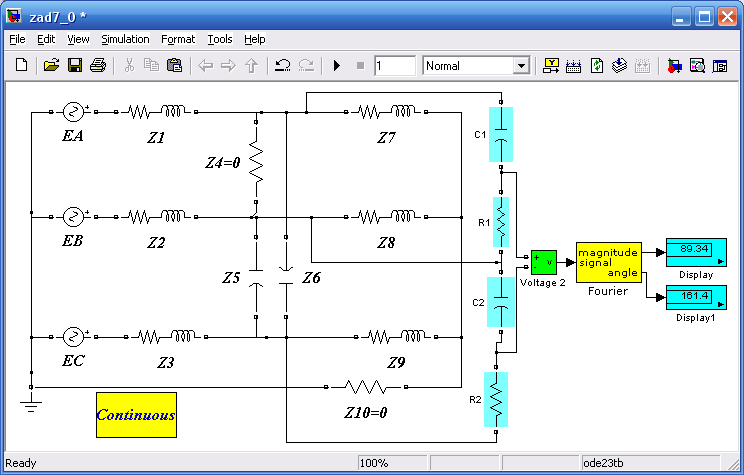Print the model with the printer icon
Image resolution: width=744 pixels, height=475 pixels.
[98, 65]
